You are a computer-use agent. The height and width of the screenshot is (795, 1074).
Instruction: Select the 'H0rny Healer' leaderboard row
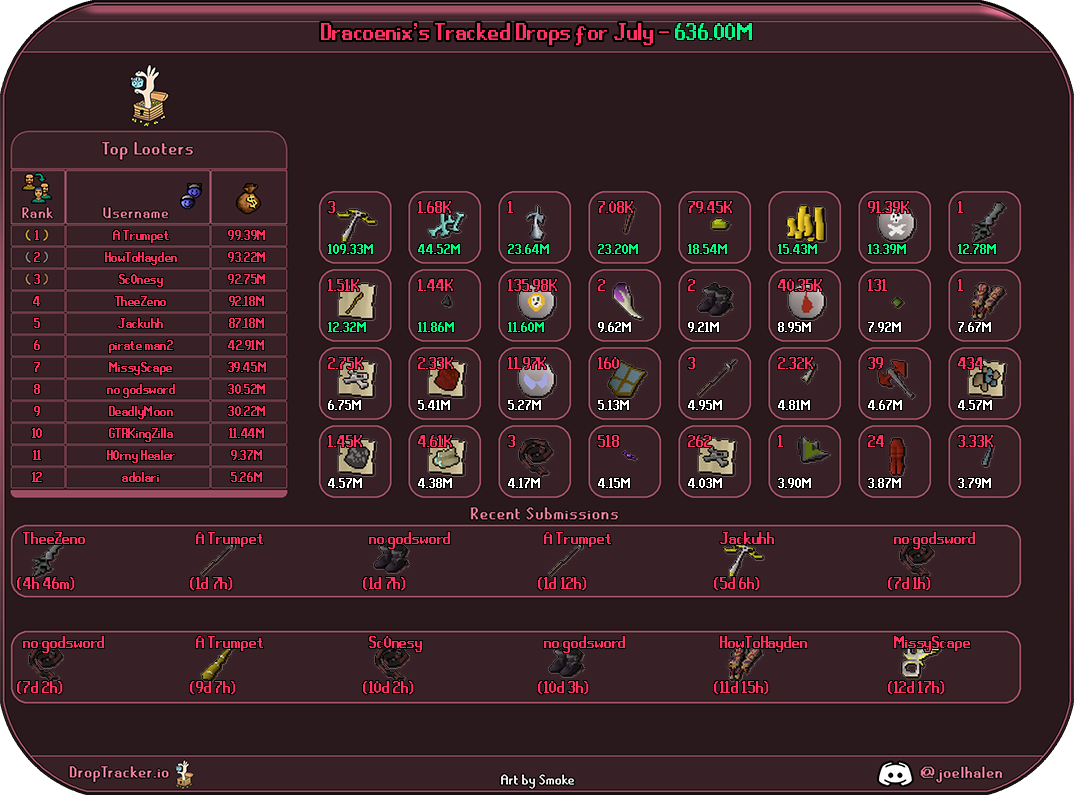pyautogui.click(x=149, y=455)
